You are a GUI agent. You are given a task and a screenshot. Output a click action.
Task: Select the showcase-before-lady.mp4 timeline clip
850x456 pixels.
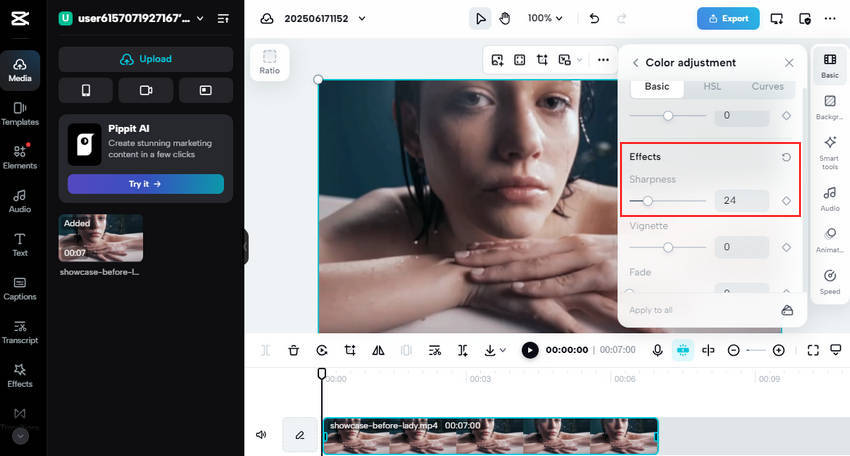coord(491,436)
